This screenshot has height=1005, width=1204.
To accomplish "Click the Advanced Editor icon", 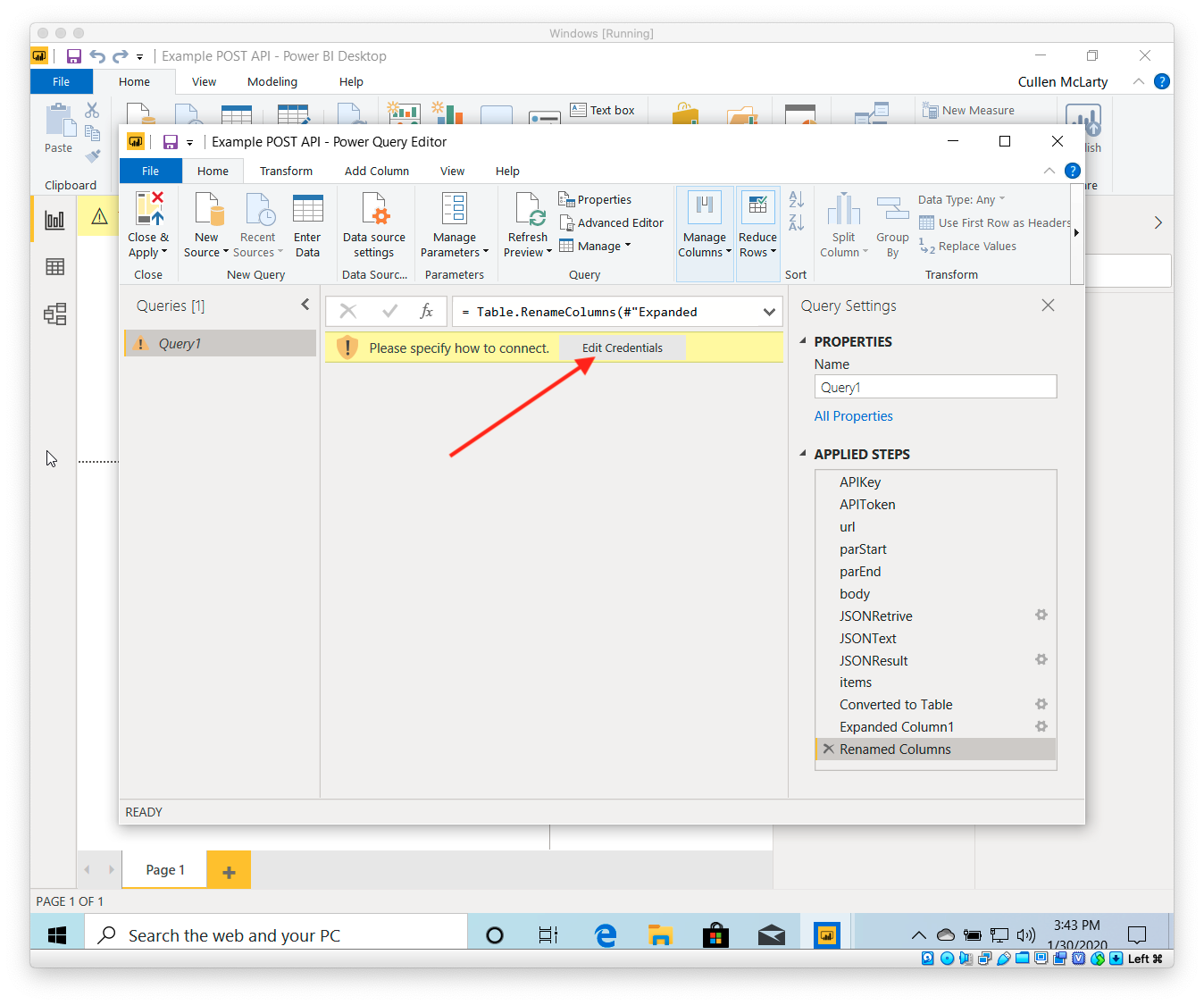I will coord(566,222).
